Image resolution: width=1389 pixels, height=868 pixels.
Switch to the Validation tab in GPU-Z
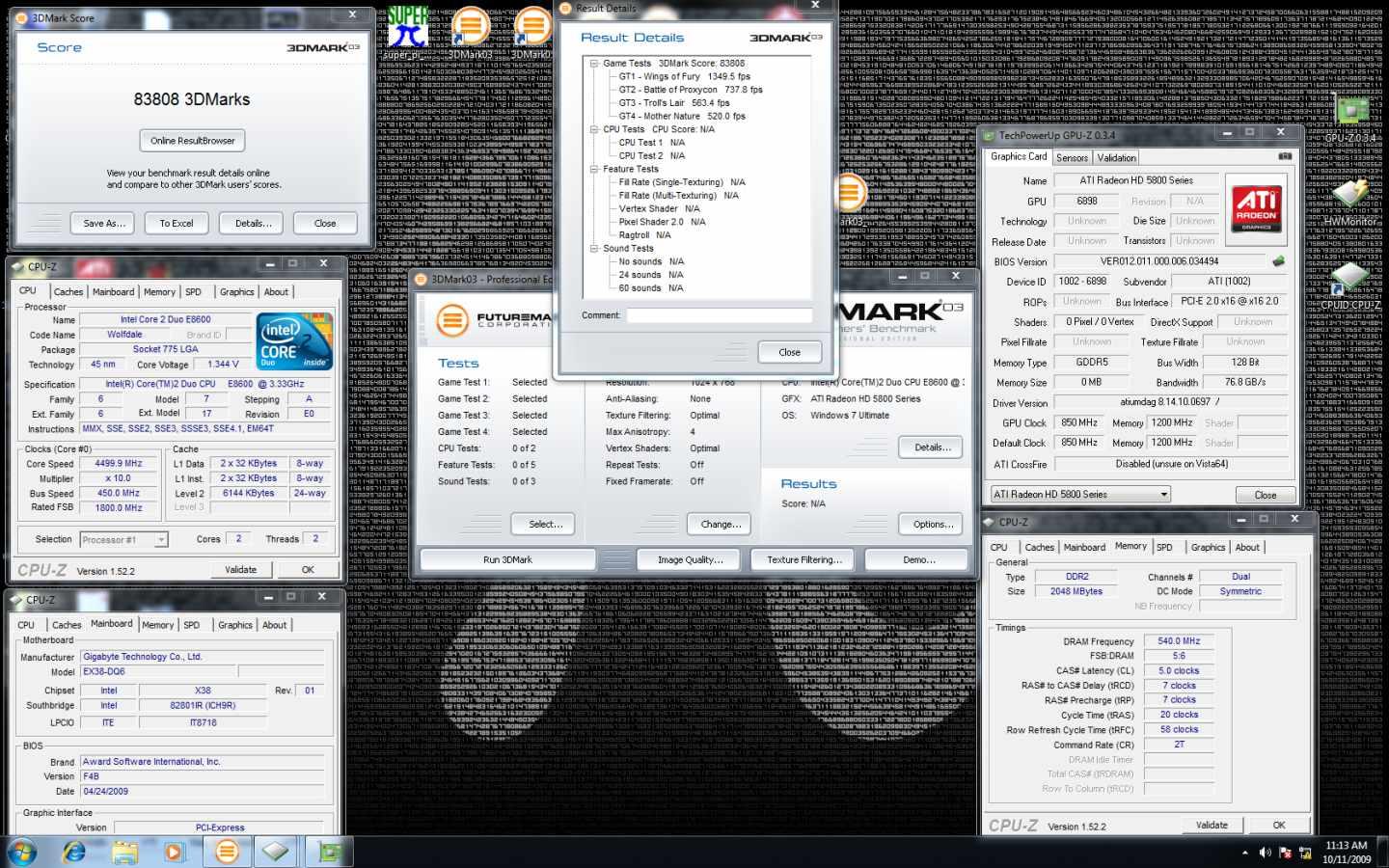point(1116,158)
